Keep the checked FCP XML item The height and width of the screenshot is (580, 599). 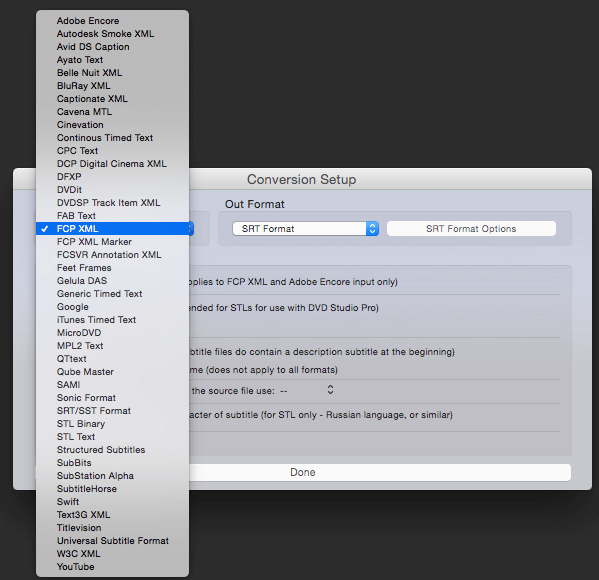(112, 228)
